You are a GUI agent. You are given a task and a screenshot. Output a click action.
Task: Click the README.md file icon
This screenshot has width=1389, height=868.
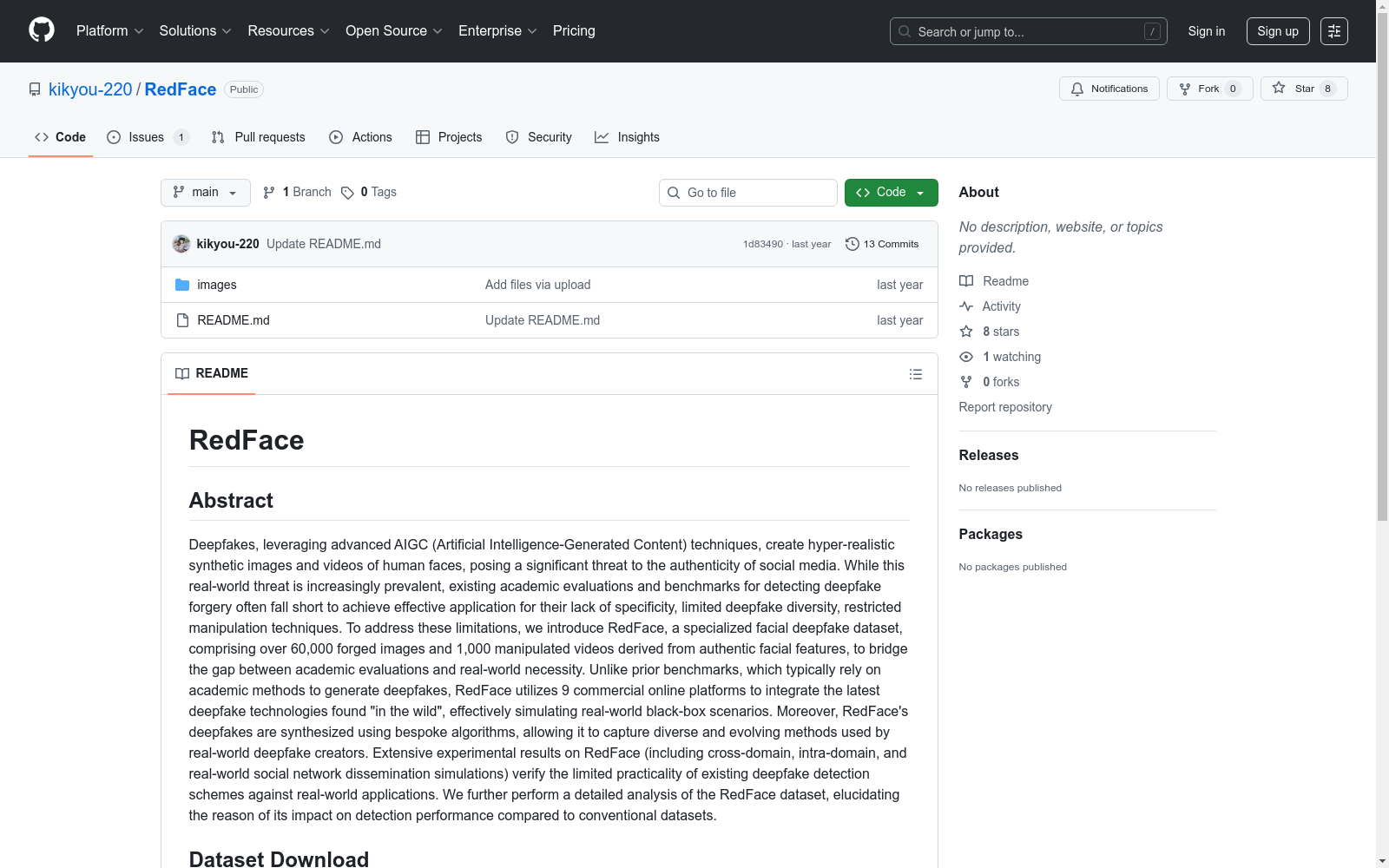point(182,320)
